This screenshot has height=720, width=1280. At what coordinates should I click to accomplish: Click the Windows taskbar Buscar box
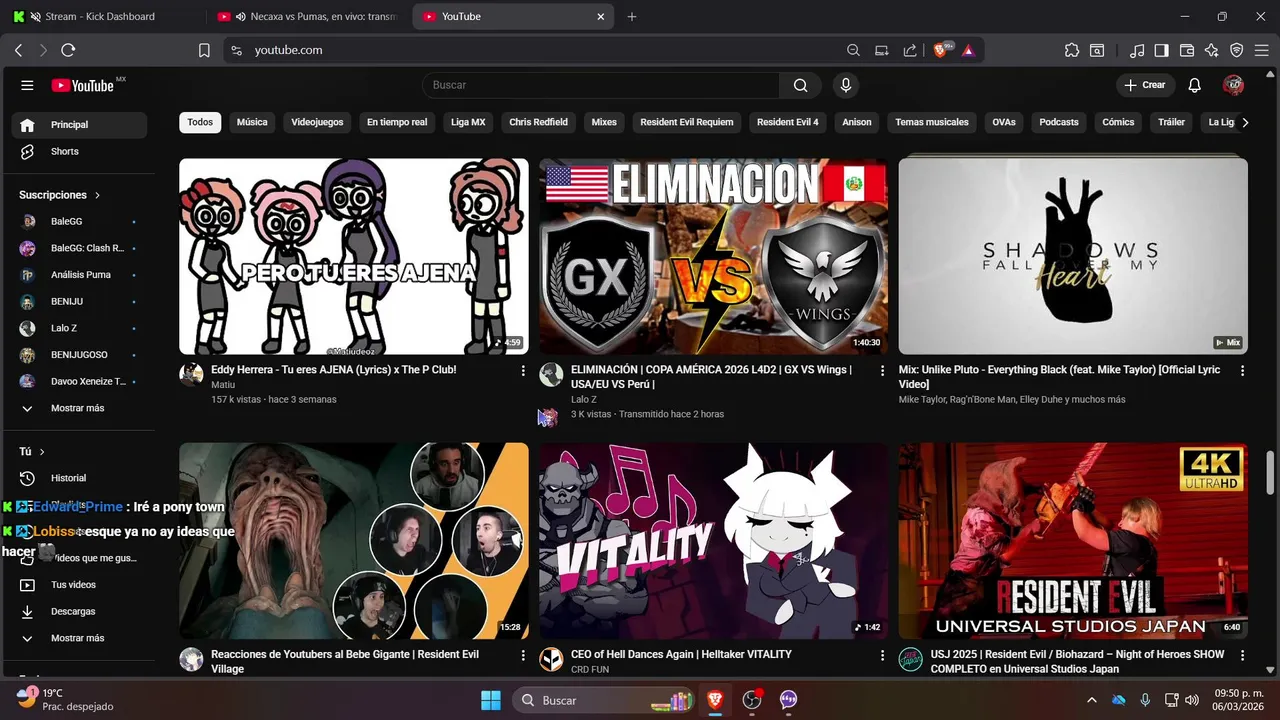pyautogui.click(x=605, y=700)
